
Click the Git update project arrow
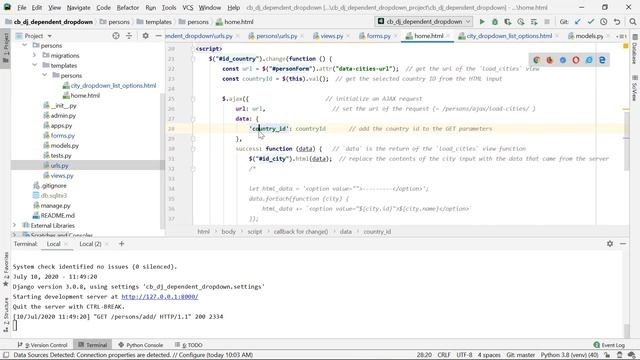(x=578, y=22)
